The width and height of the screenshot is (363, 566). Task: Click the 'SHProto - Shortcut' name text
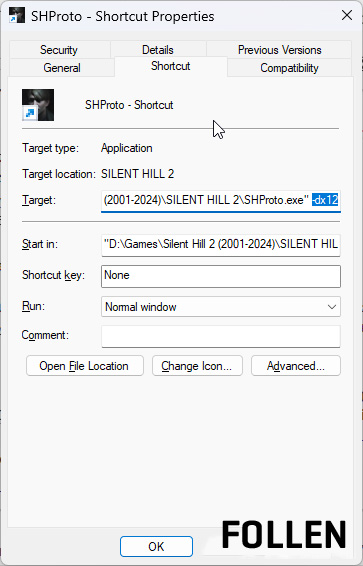tap(129, 105)
